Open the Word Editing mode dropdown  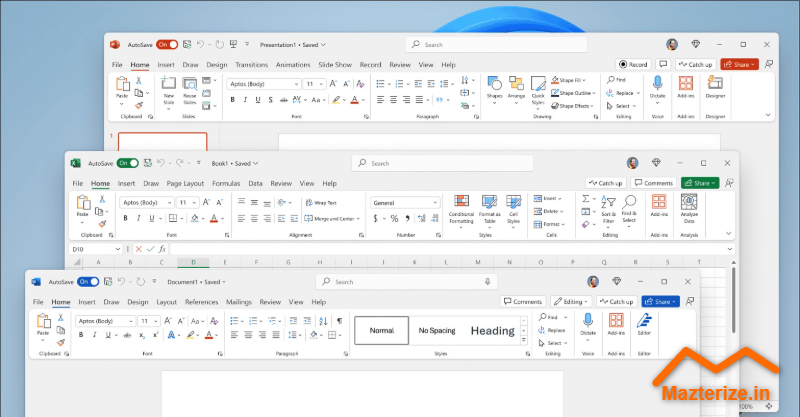[x=571, y=302]
